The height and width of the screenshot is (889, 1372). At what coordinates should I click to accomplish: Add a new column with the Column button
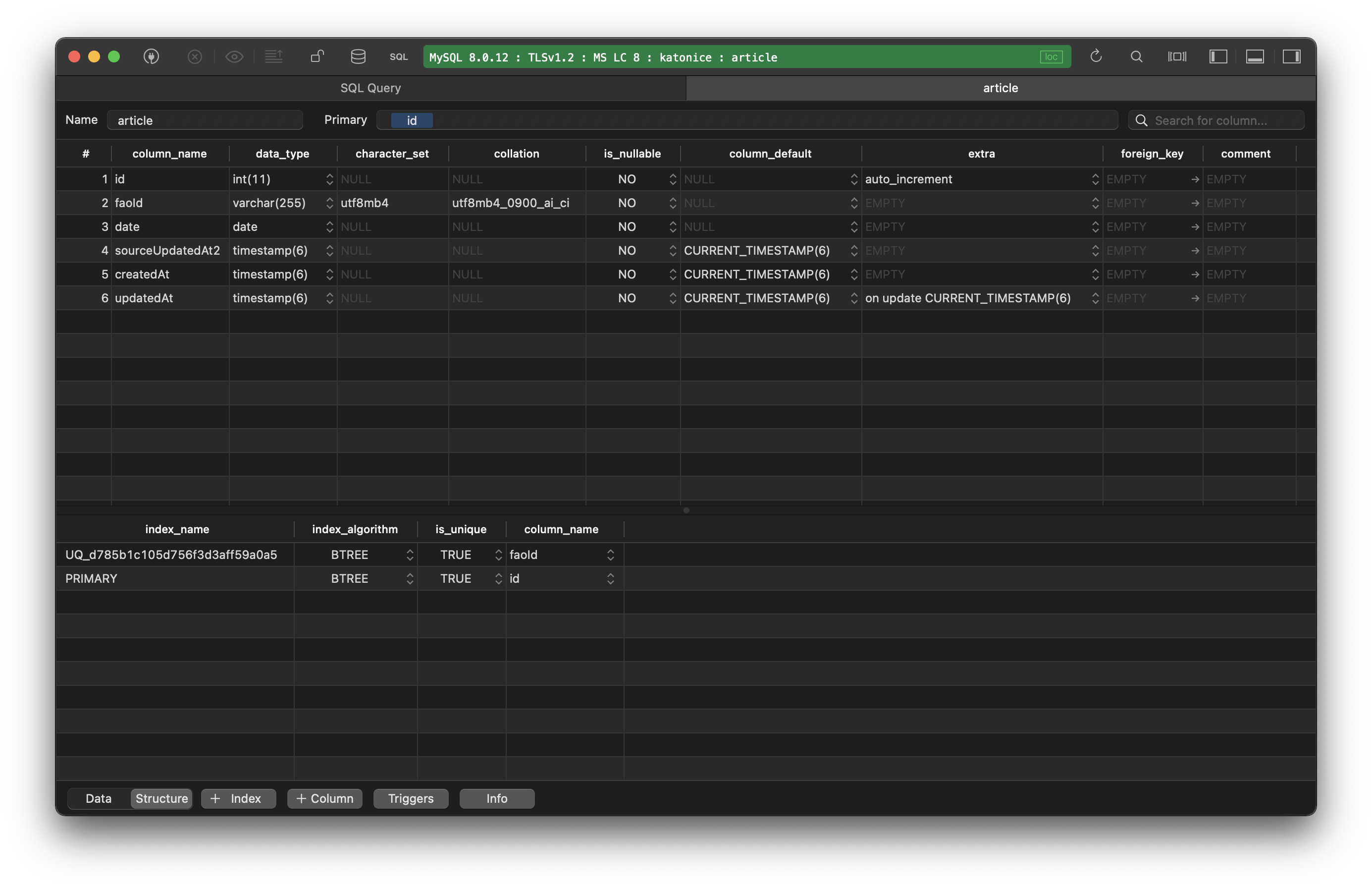click(324, 798)
